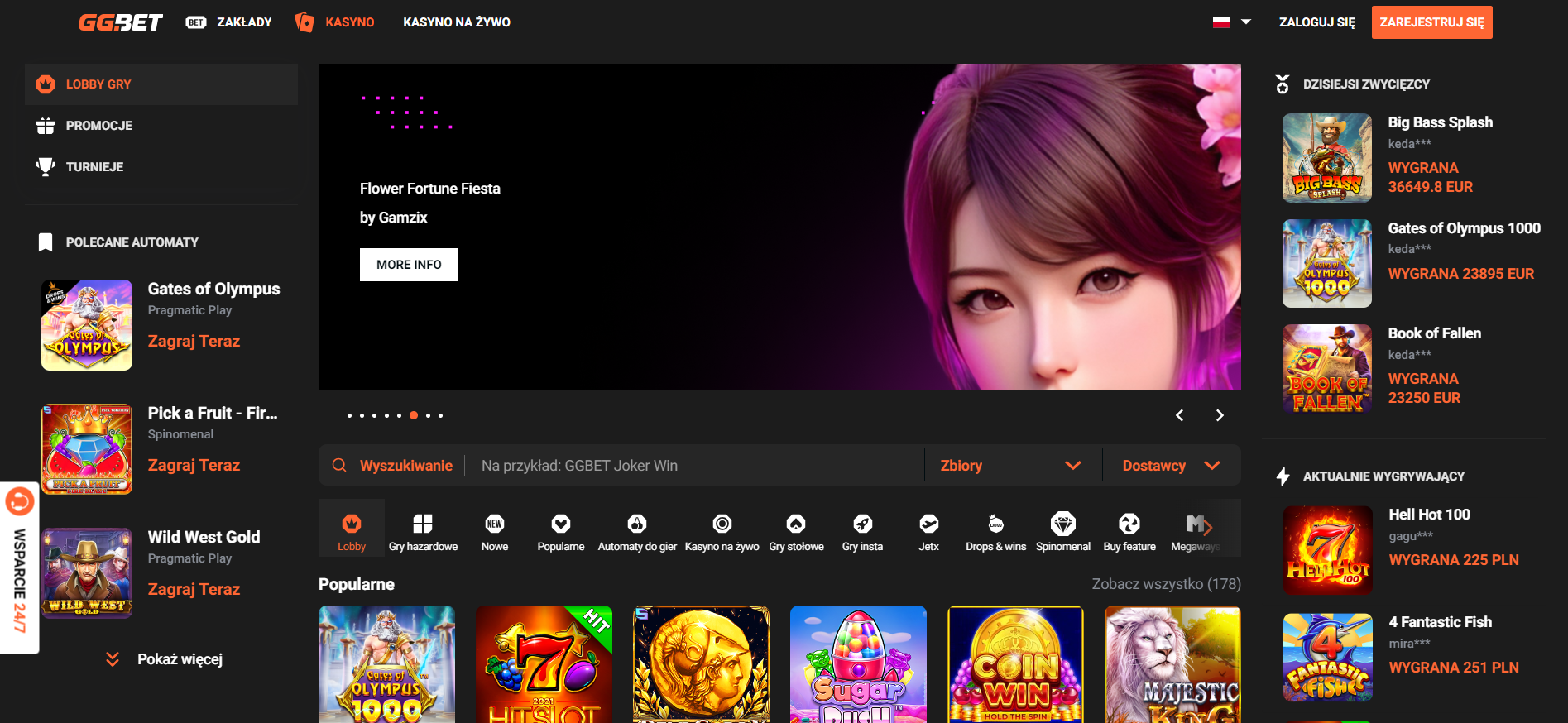Select the Buy feature category
This screenshot has height=723, width=1568.
point(1129,532)
